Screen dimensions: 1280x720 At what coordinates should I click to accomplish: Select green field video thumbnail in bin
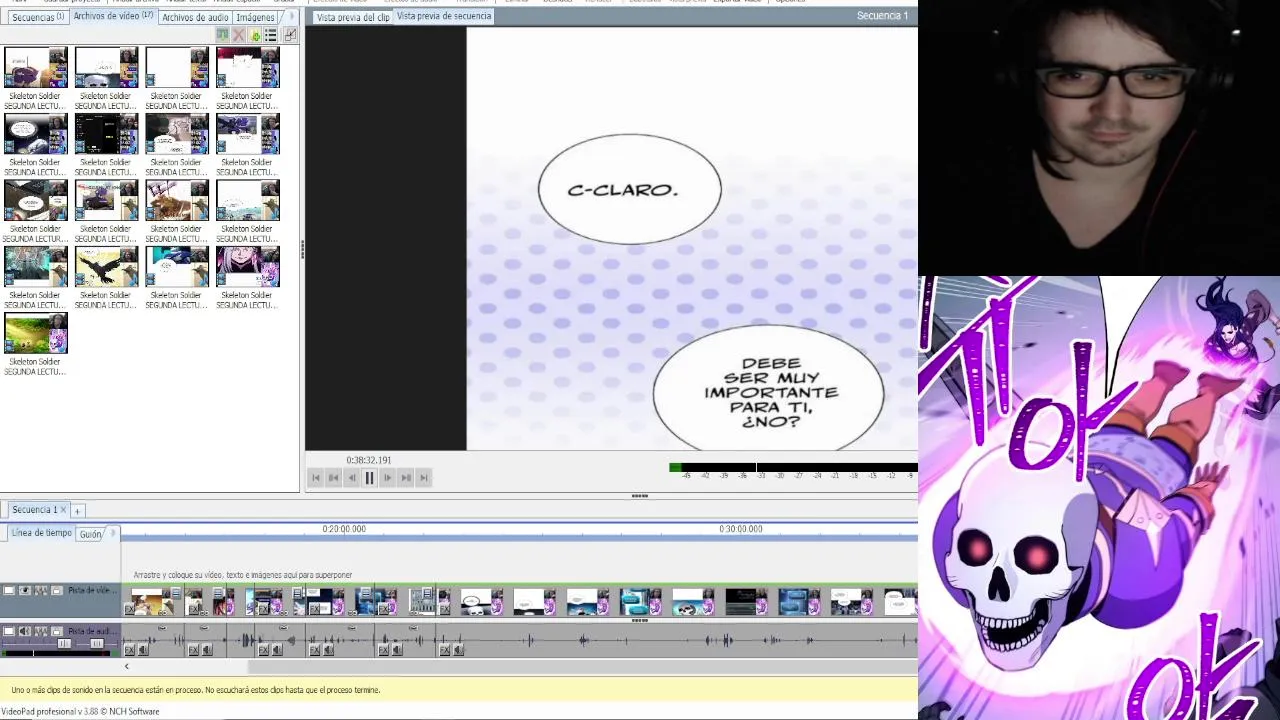click(36, 334)
